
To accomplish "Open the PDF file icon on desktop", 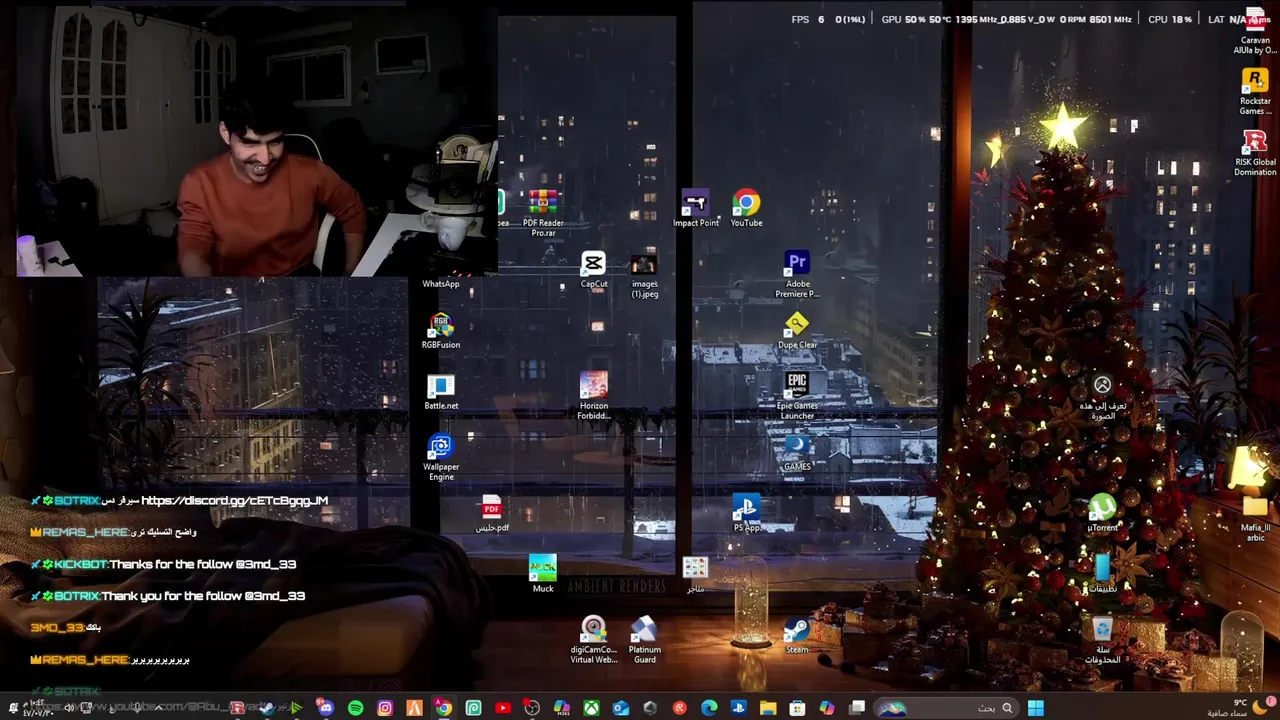I will point(491,514).
